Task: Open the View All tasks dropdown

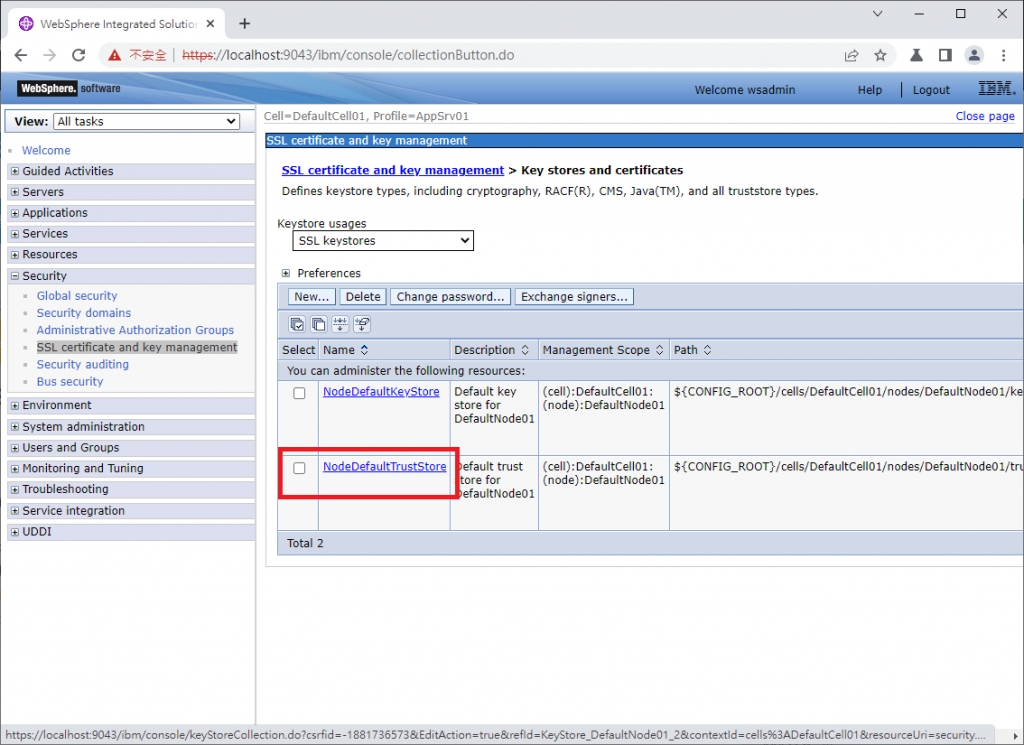Action: [146, 121]
